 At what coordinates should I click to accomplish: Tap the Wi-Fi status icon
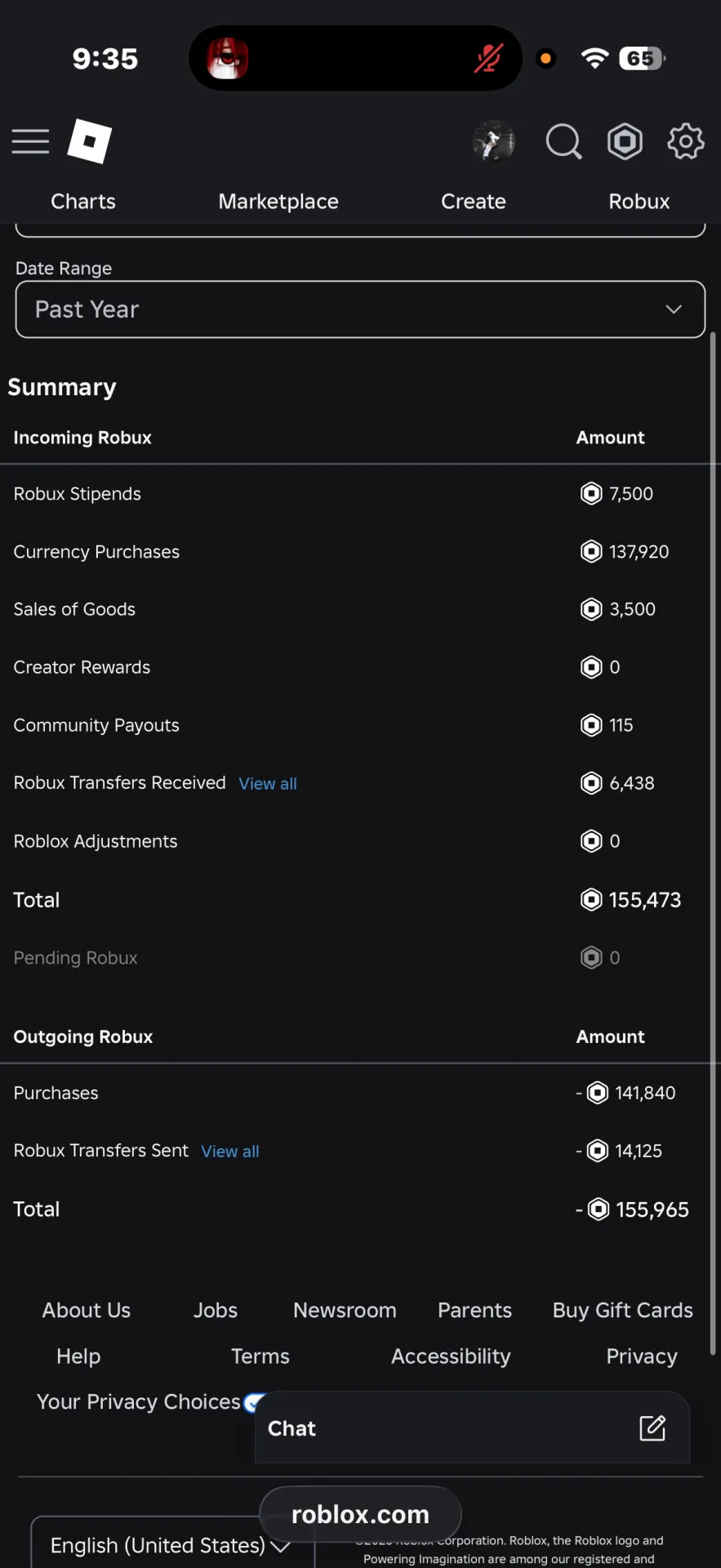tap(594, 58)
